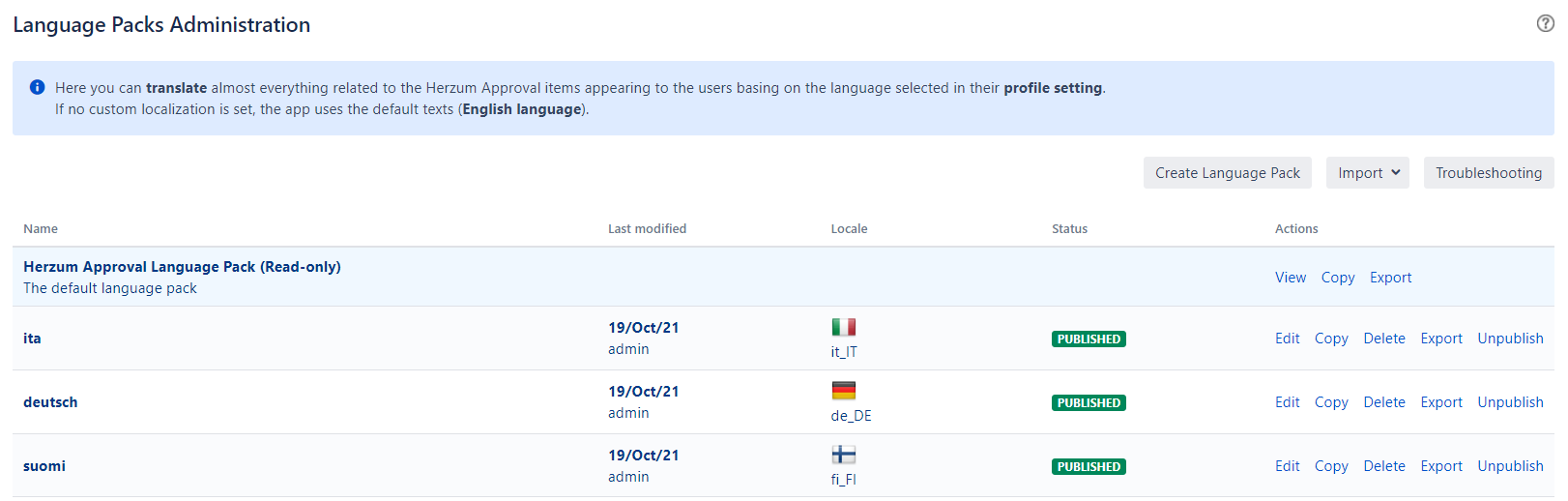Image resolution: width=1568 pixels, height=501 pixels.
Task: Click the Last modified column header
Action: [647, 229]
